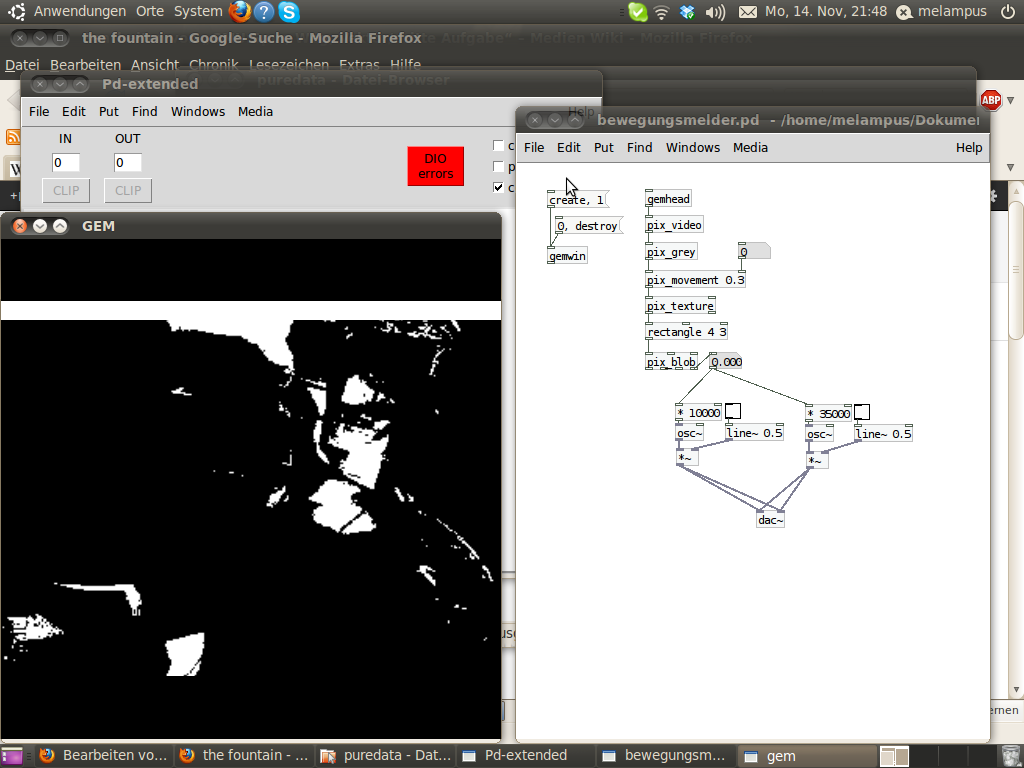Open melampus user menu in top panel

coord(942,11)
